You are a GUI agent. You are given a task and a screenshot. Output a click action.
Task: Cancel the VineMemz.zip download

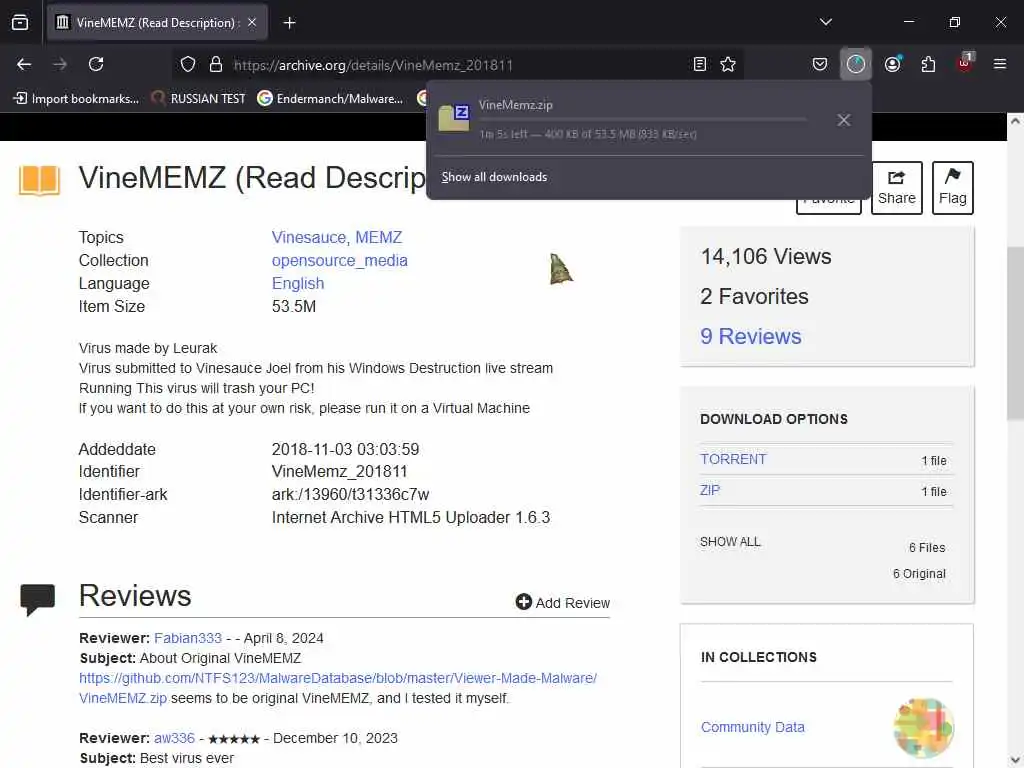point(844,120)
